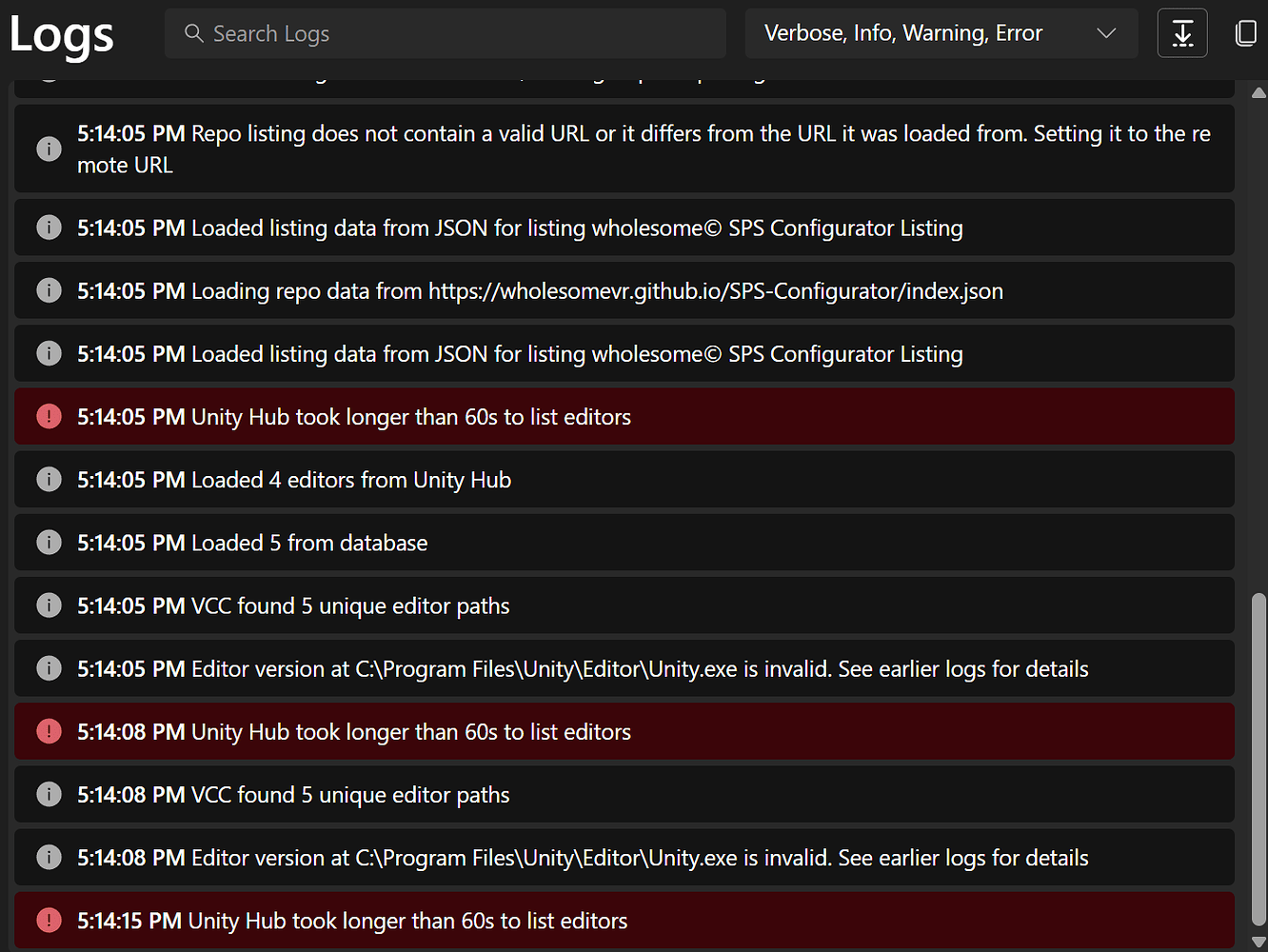Click the scroll-to-bottom arrow icon button
Viewport: 1268px width, 952px height.
(x=1182, y=33)
